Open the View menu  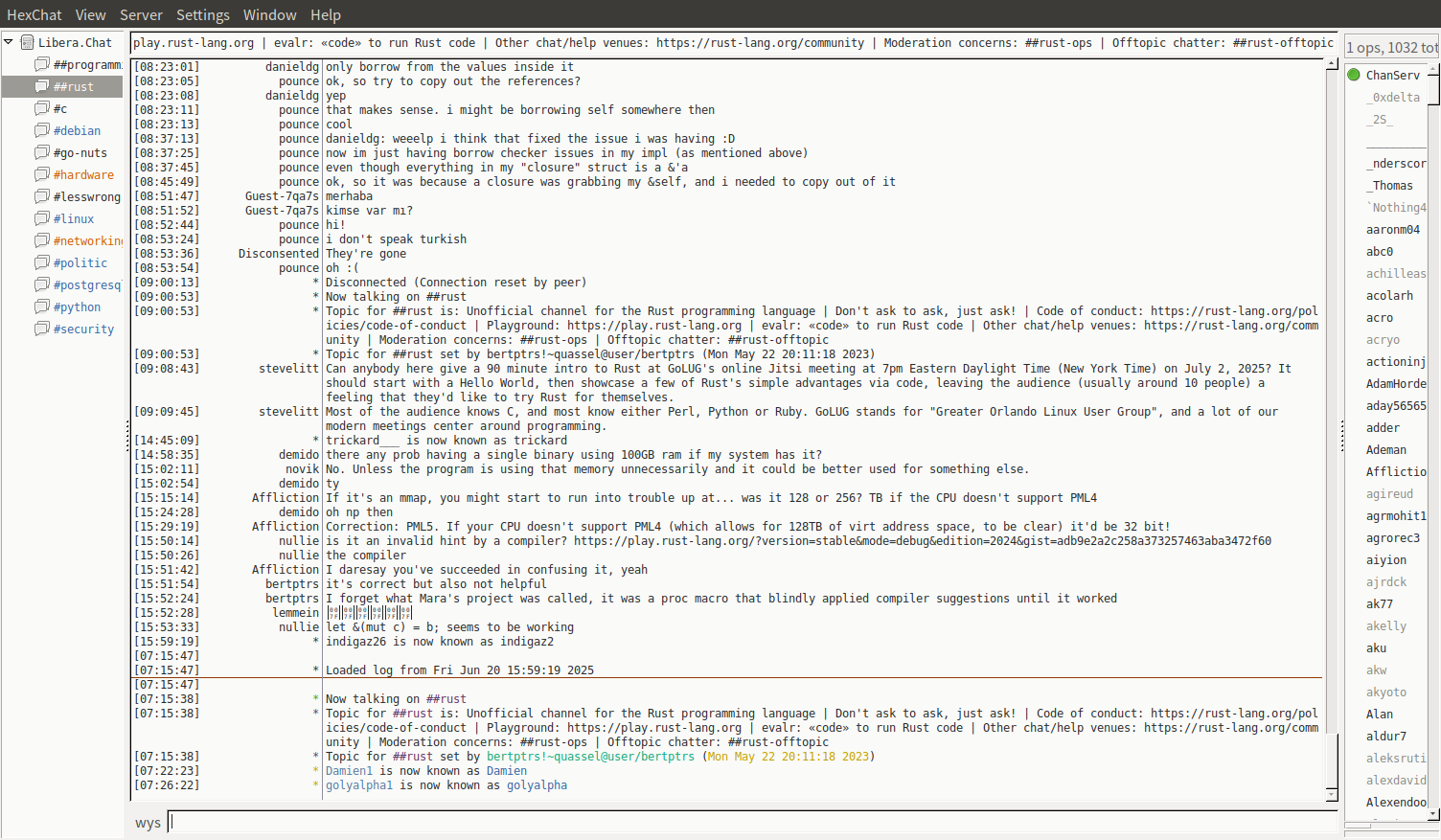point(91,14)
